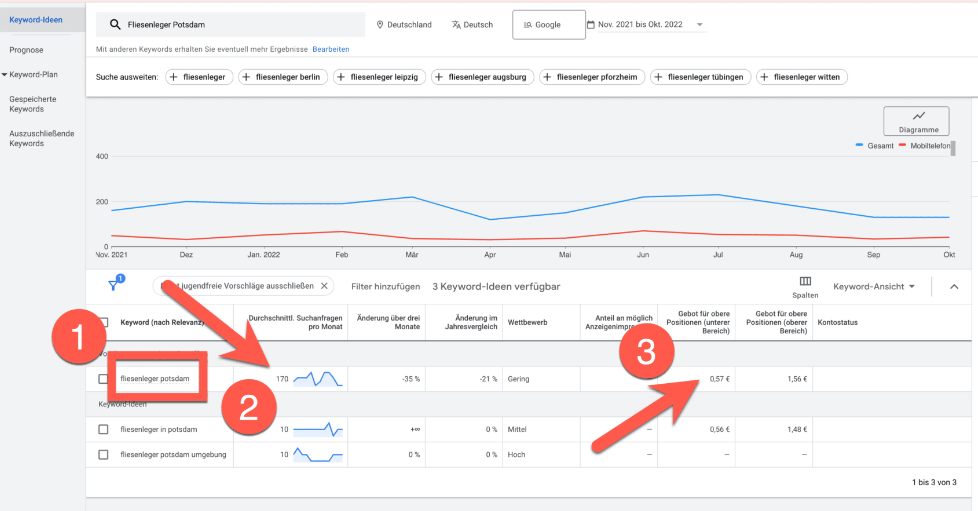The image size is (978, 511).
Task: Tick the 'fliesenleger potsdam' row checkbox
Action: pyautogui.click(x=103, y=379)
